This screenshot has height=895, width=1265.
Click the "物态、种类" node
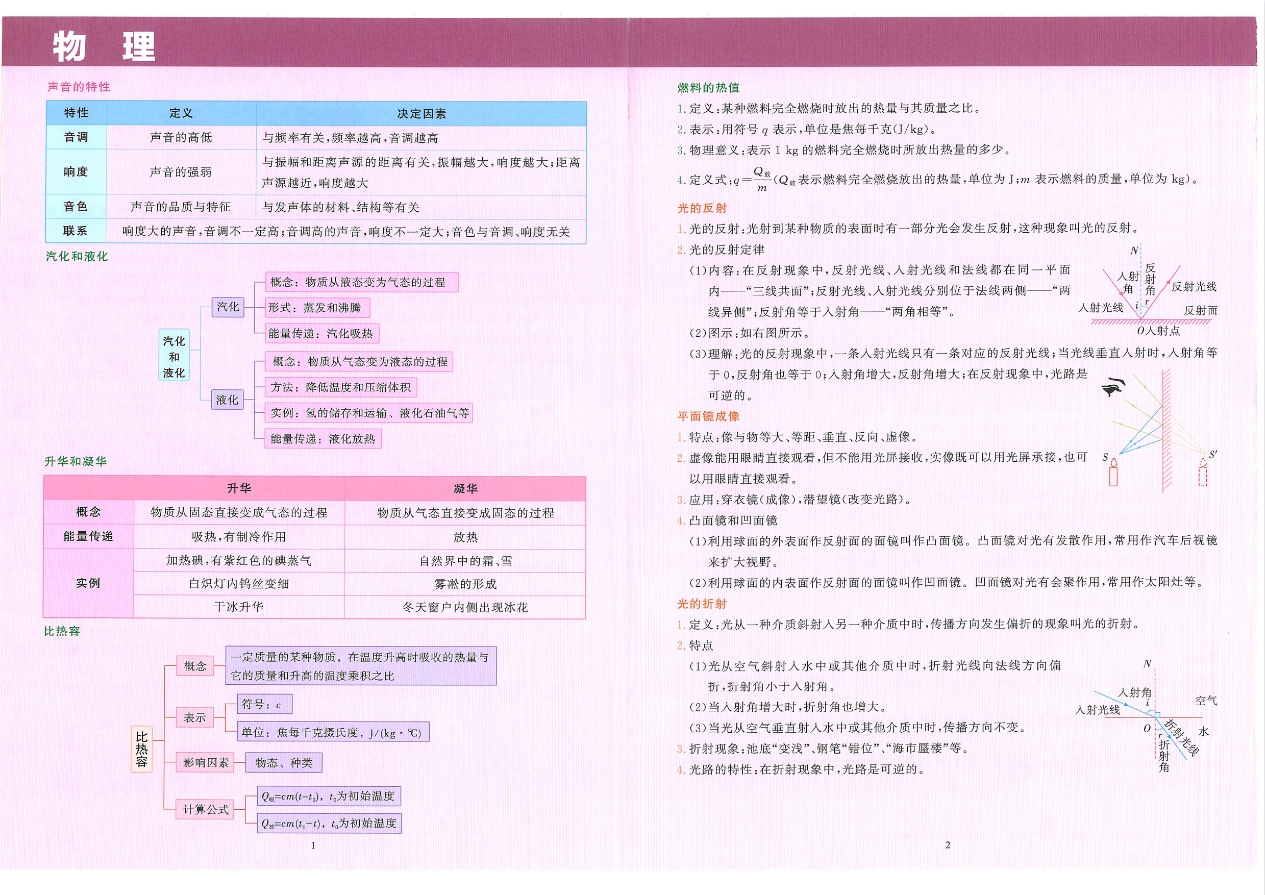[284, 763]
